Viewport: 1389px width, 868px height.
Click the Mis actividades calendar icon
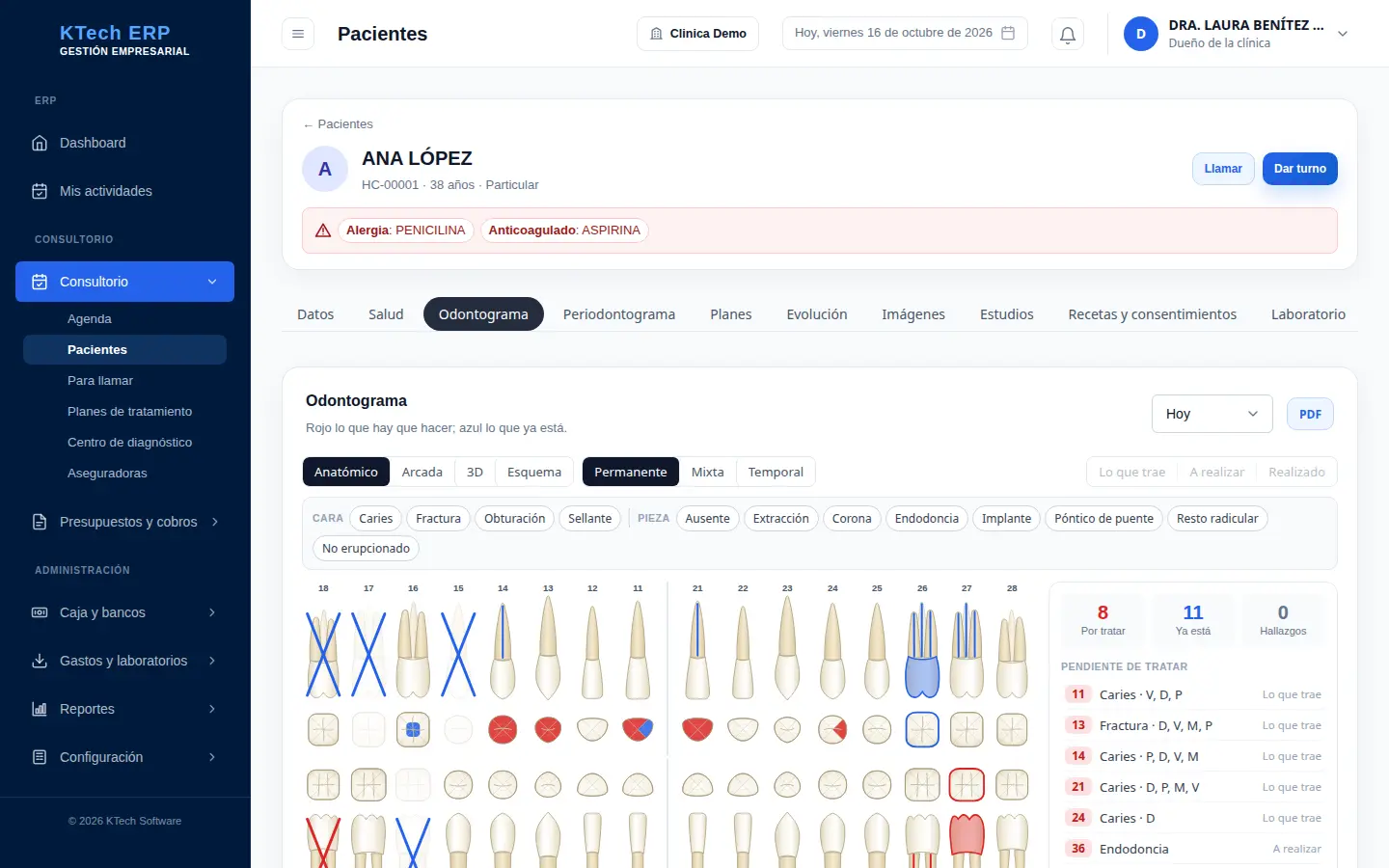[x=40, y=191]
